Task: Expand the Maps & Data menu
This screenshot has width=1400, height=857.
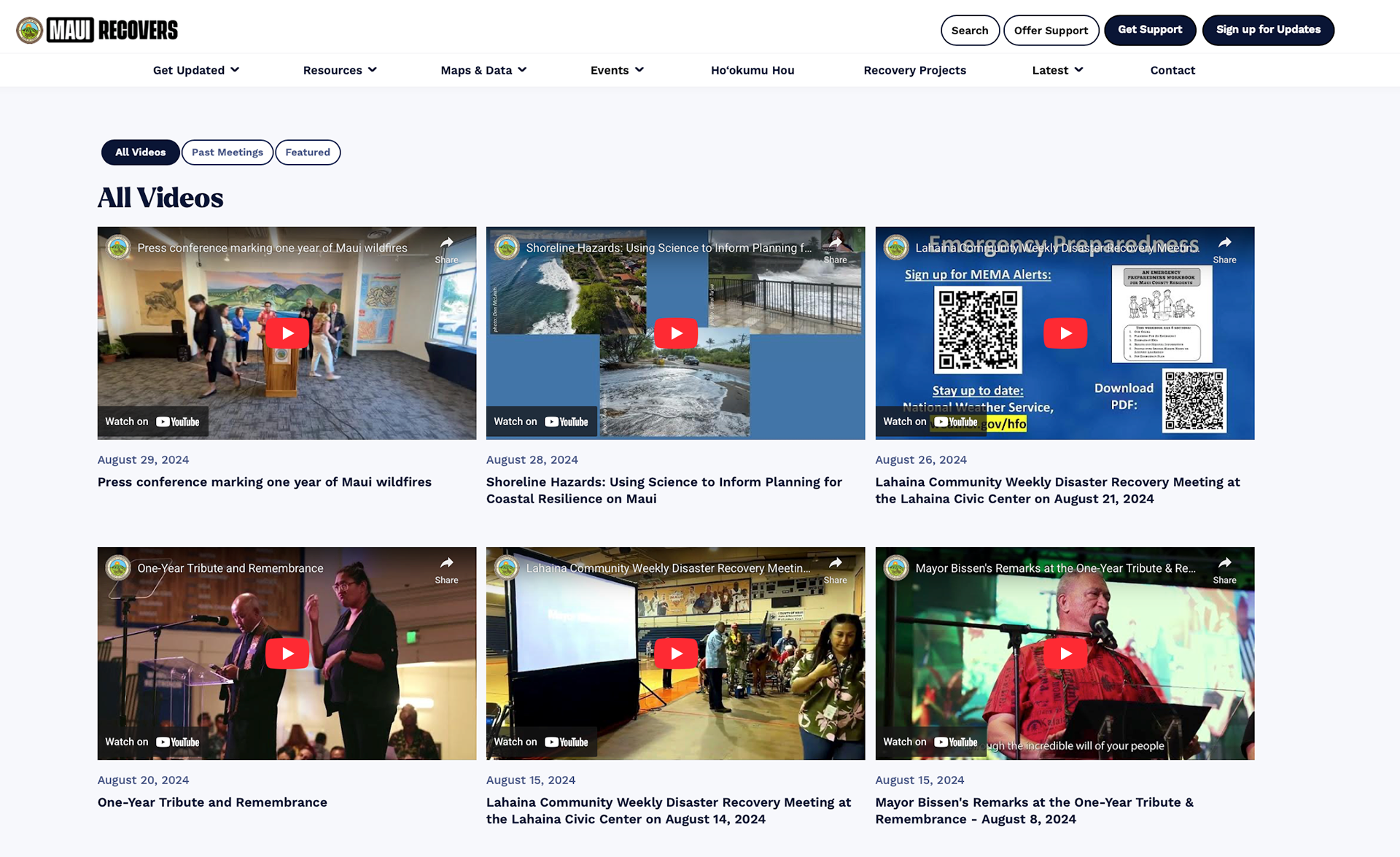Action: click(x=483, y=70)
